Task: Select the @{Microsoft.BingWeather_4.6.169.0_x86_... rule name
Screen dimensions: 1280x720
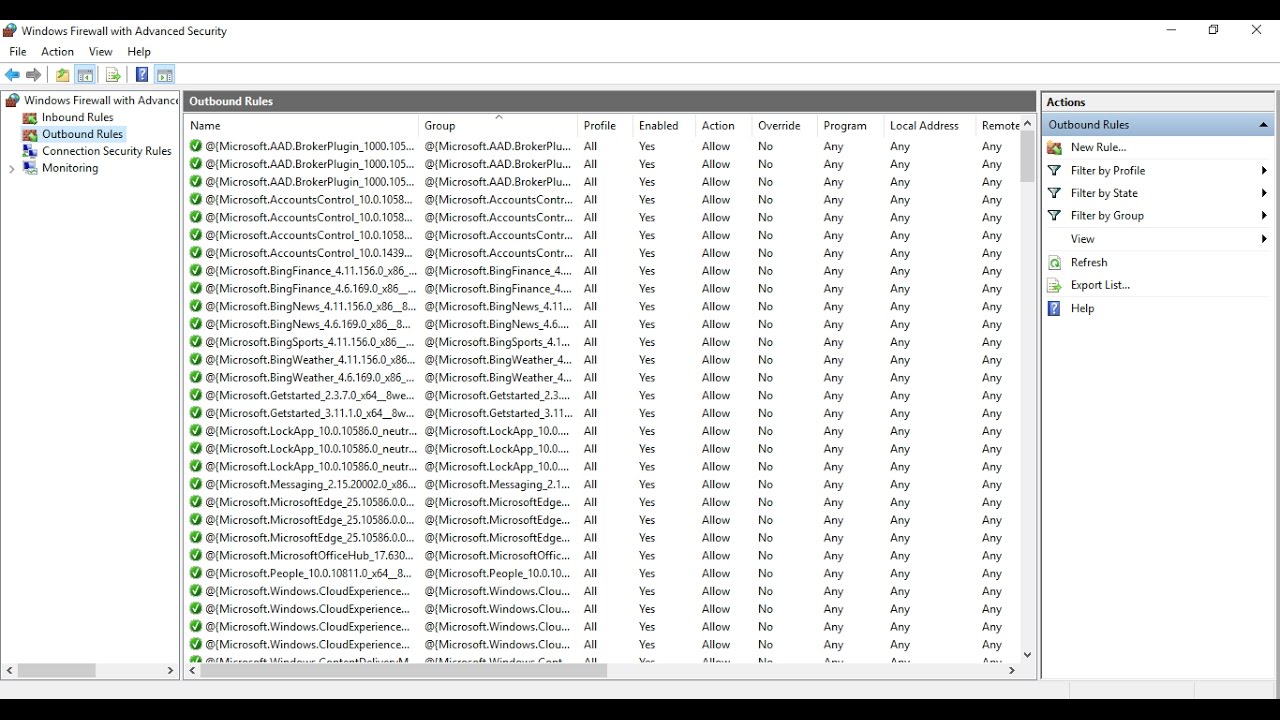Action: click(x=309, y=377)
